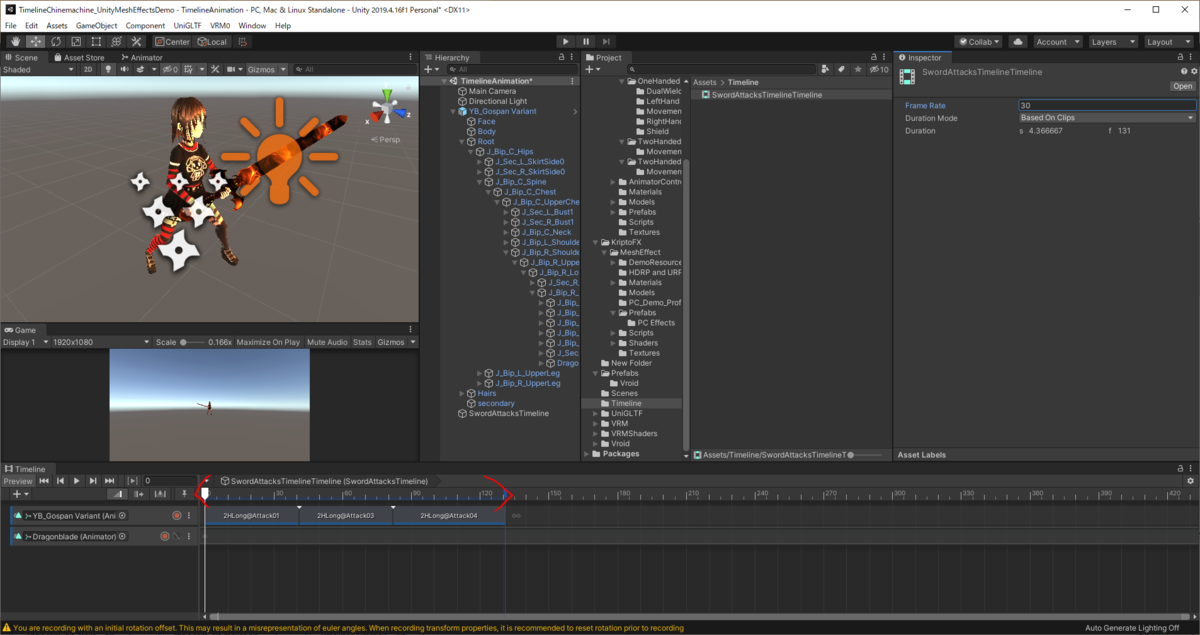This screenshot has width=1200, height=635.
Task: Click the Frame Rate input field
Action: point(1107,105)
